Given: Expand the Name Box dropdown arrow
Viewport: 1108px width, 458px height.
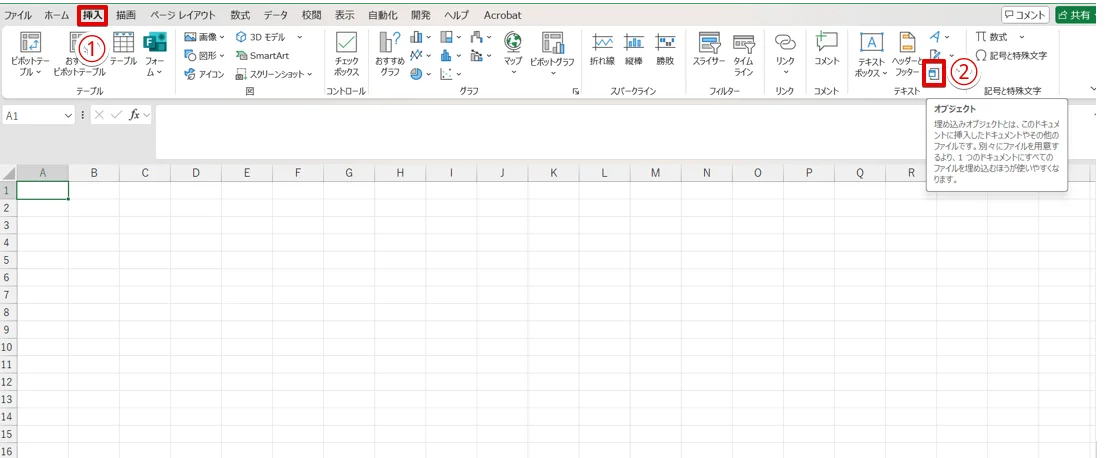Looking at the screenshot, I should point(68,116).
